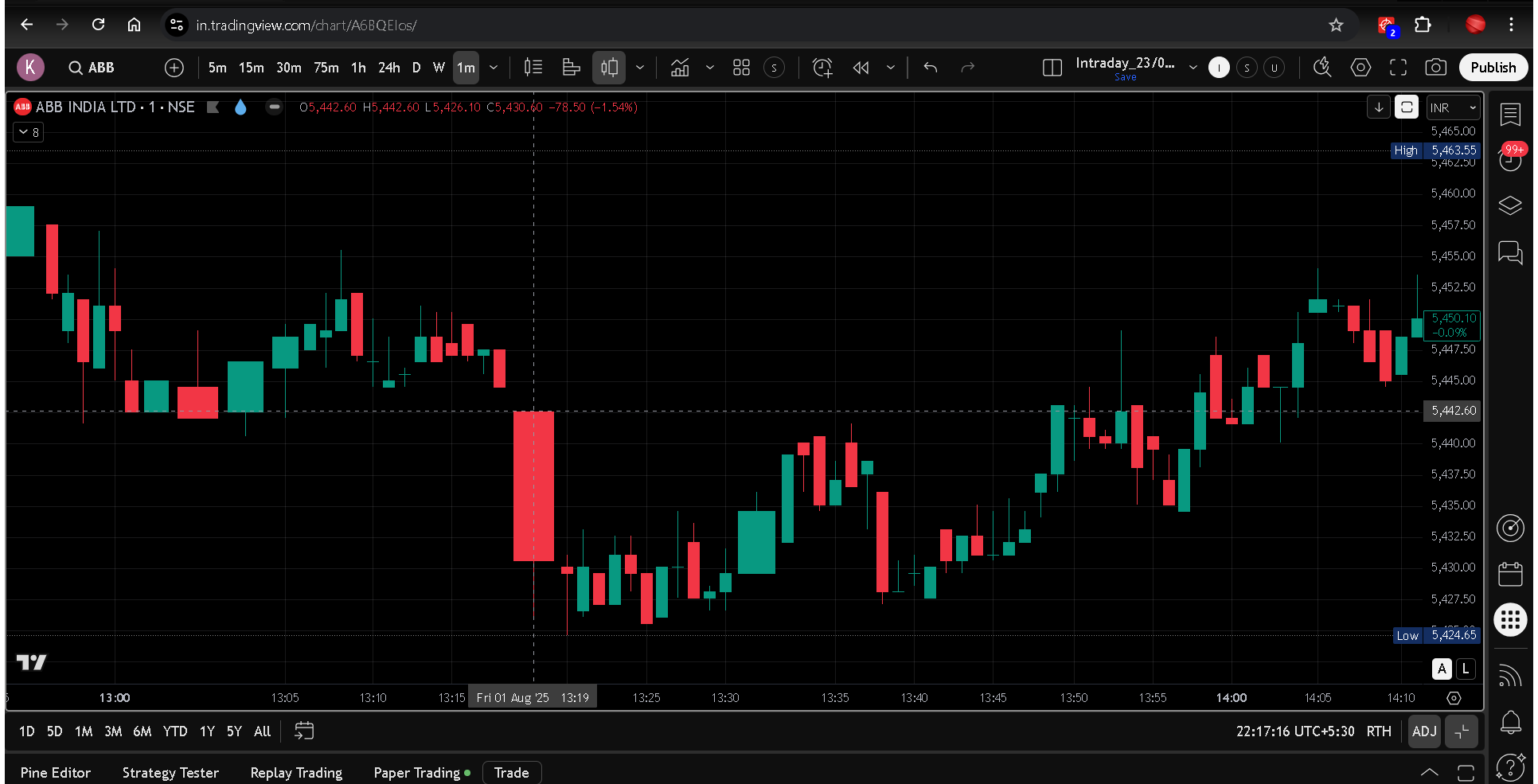Toggle ADJ adjustment button
Screen dimensions: 1538x784
1423,731
